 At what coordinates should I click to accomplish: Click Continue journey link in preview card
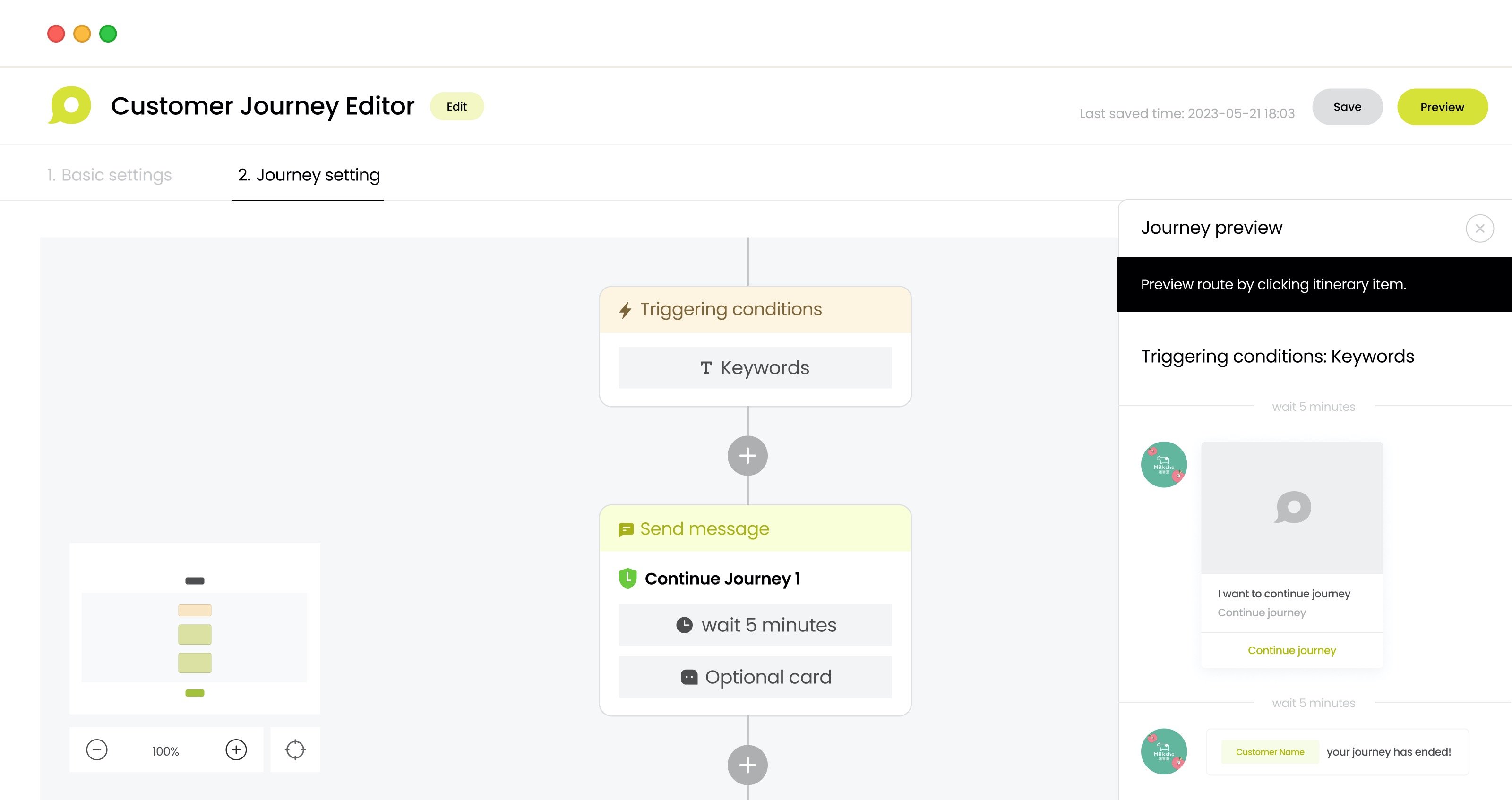coord(1291,650)
